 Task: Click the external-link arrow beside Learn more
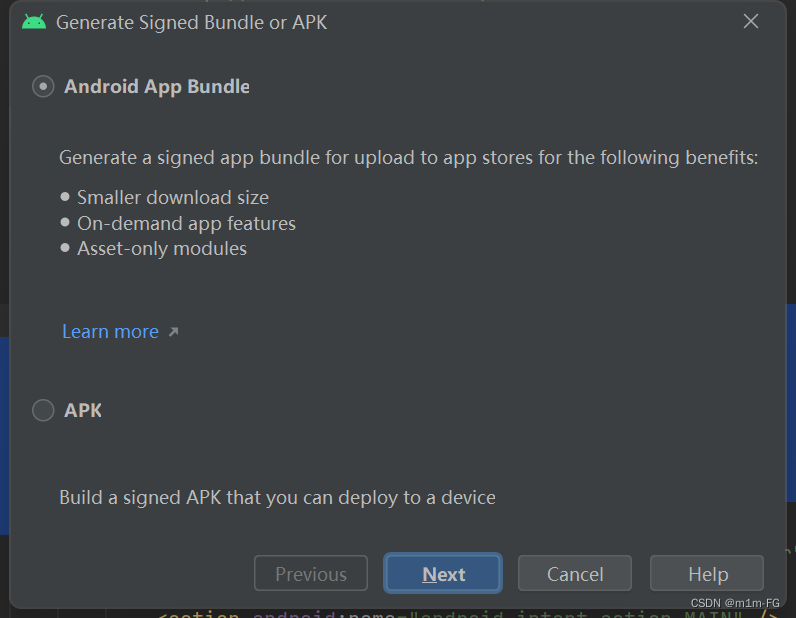tap(173, 332)
